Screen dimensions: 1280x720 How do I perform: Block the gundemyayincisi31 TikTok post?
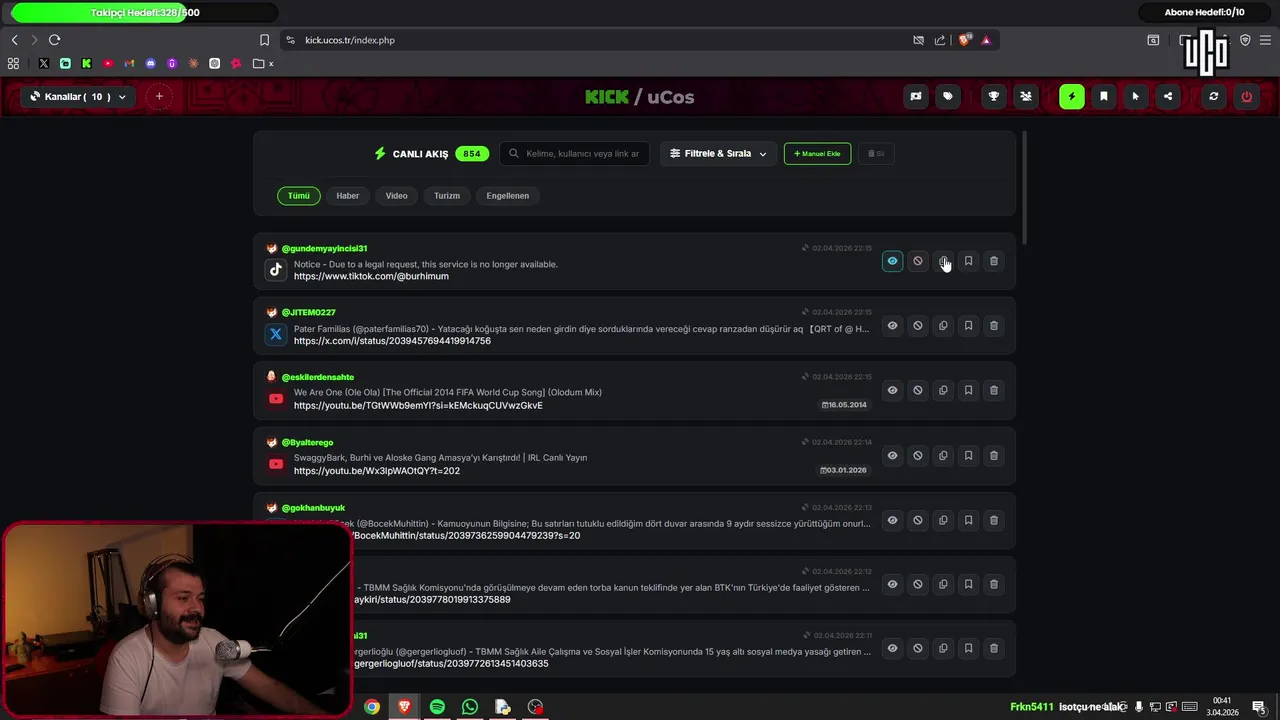[x=917, y=261]
